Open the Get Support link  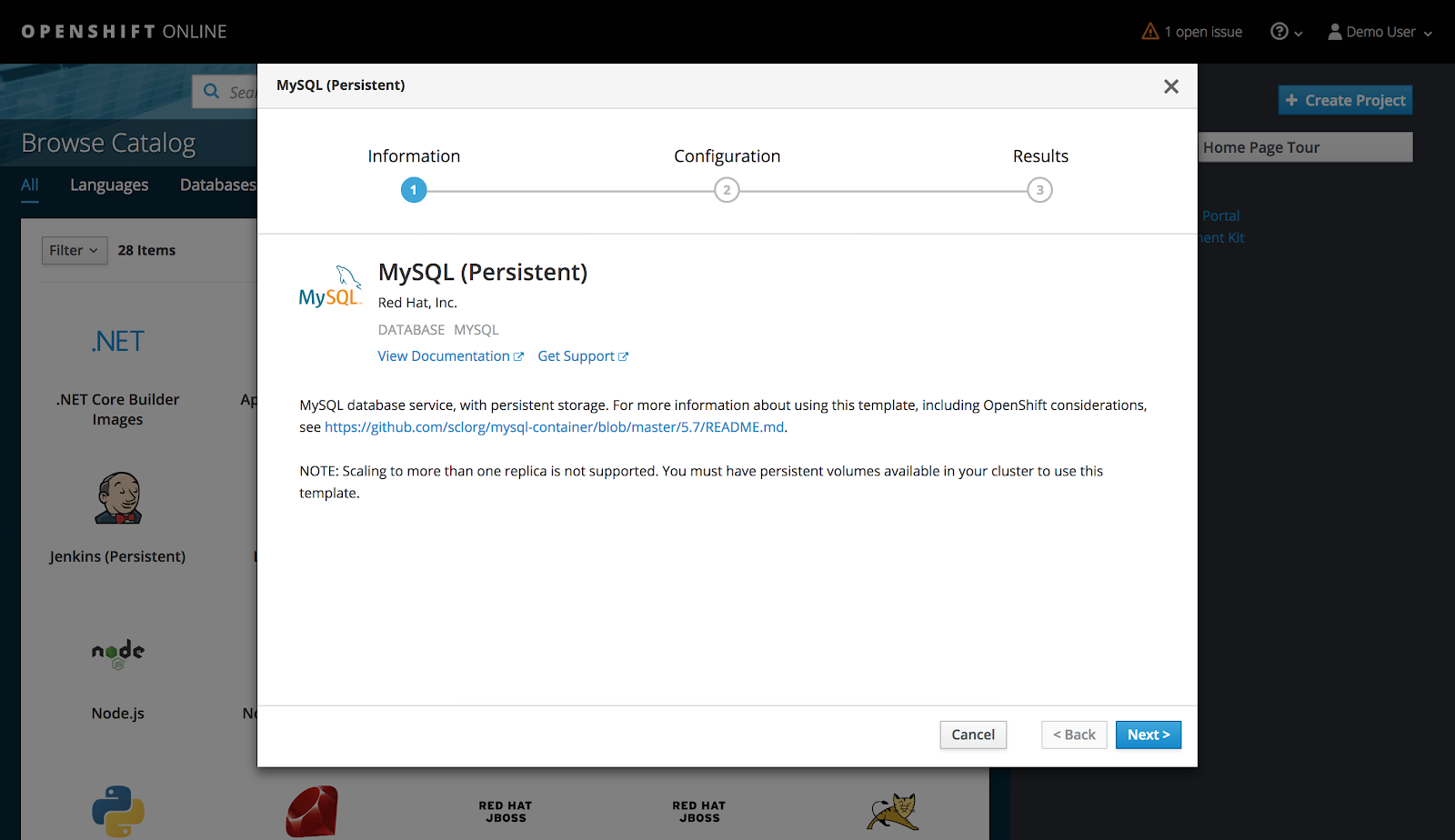pos(583,356)
